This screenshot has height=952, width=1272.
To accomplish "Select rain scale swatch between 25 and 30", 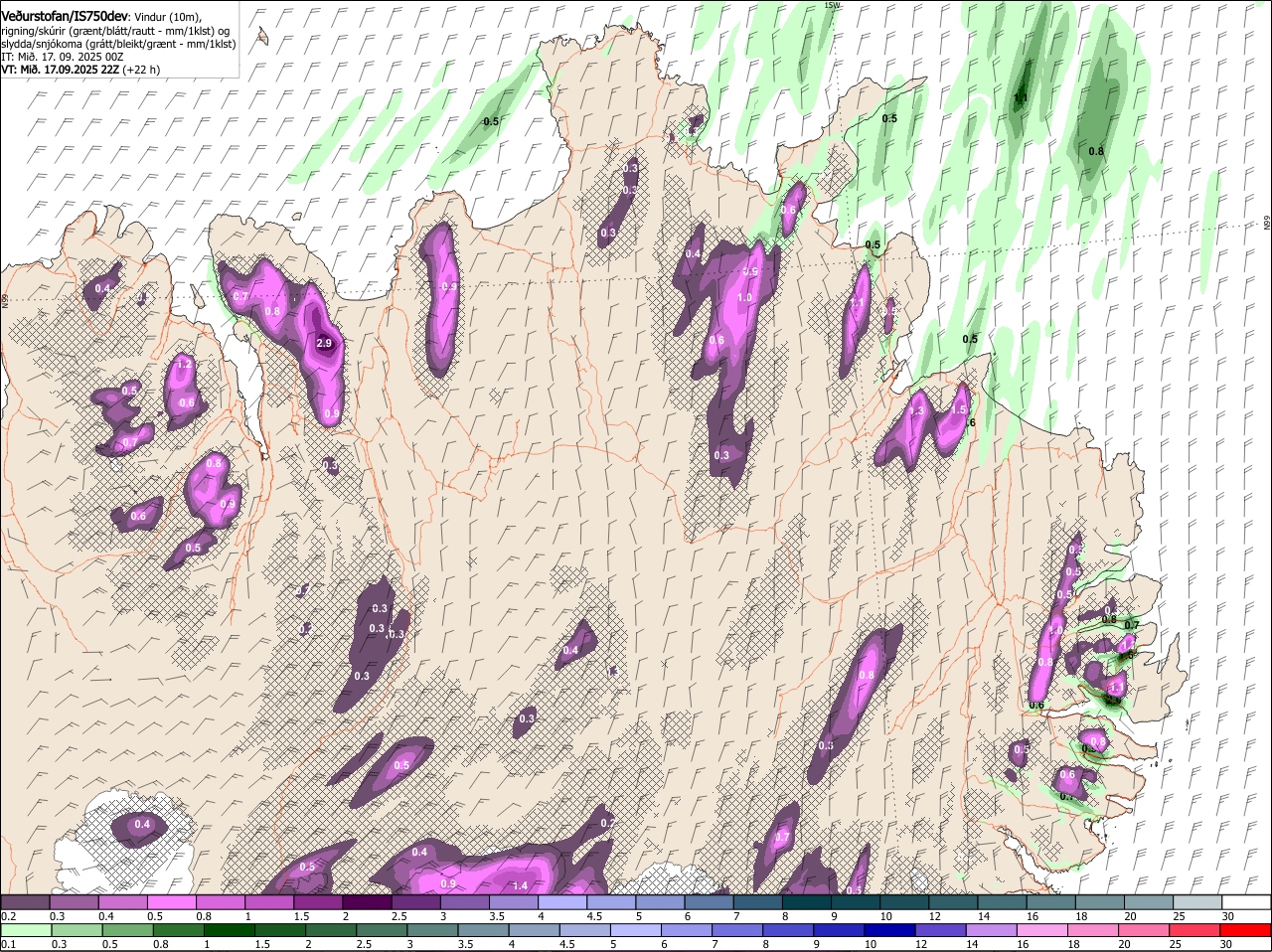I will click(1194, 931).
